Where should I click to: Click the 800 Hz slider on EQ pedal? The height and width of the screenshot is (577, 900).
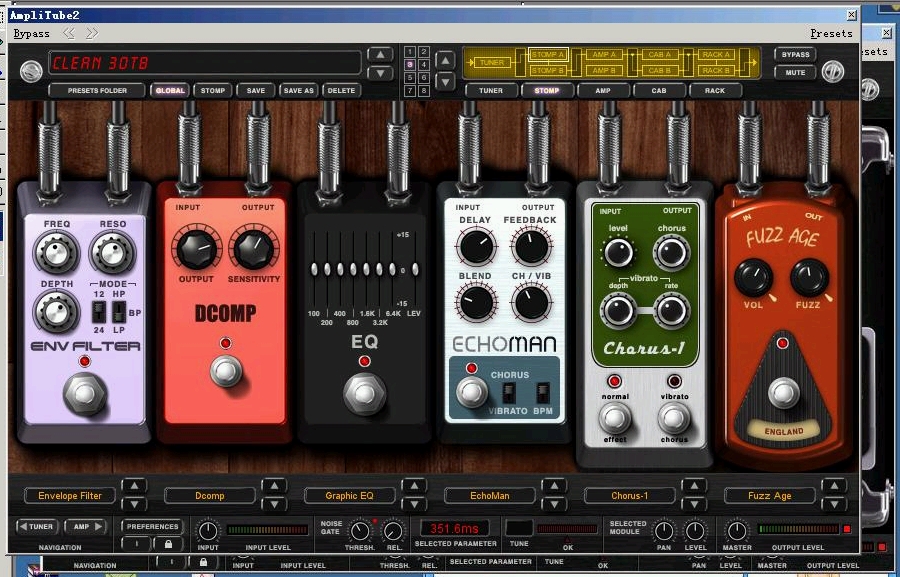tap(353, 269)
